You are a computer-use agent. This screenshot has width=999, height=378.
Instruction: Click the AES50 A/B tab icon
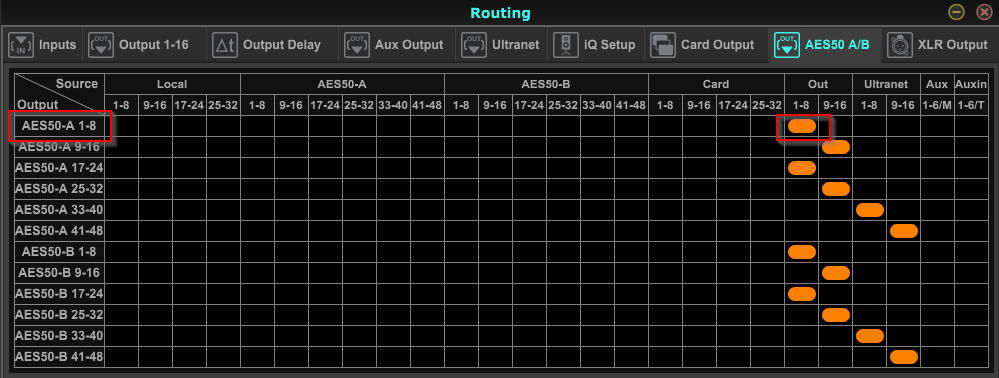[787, 45]
